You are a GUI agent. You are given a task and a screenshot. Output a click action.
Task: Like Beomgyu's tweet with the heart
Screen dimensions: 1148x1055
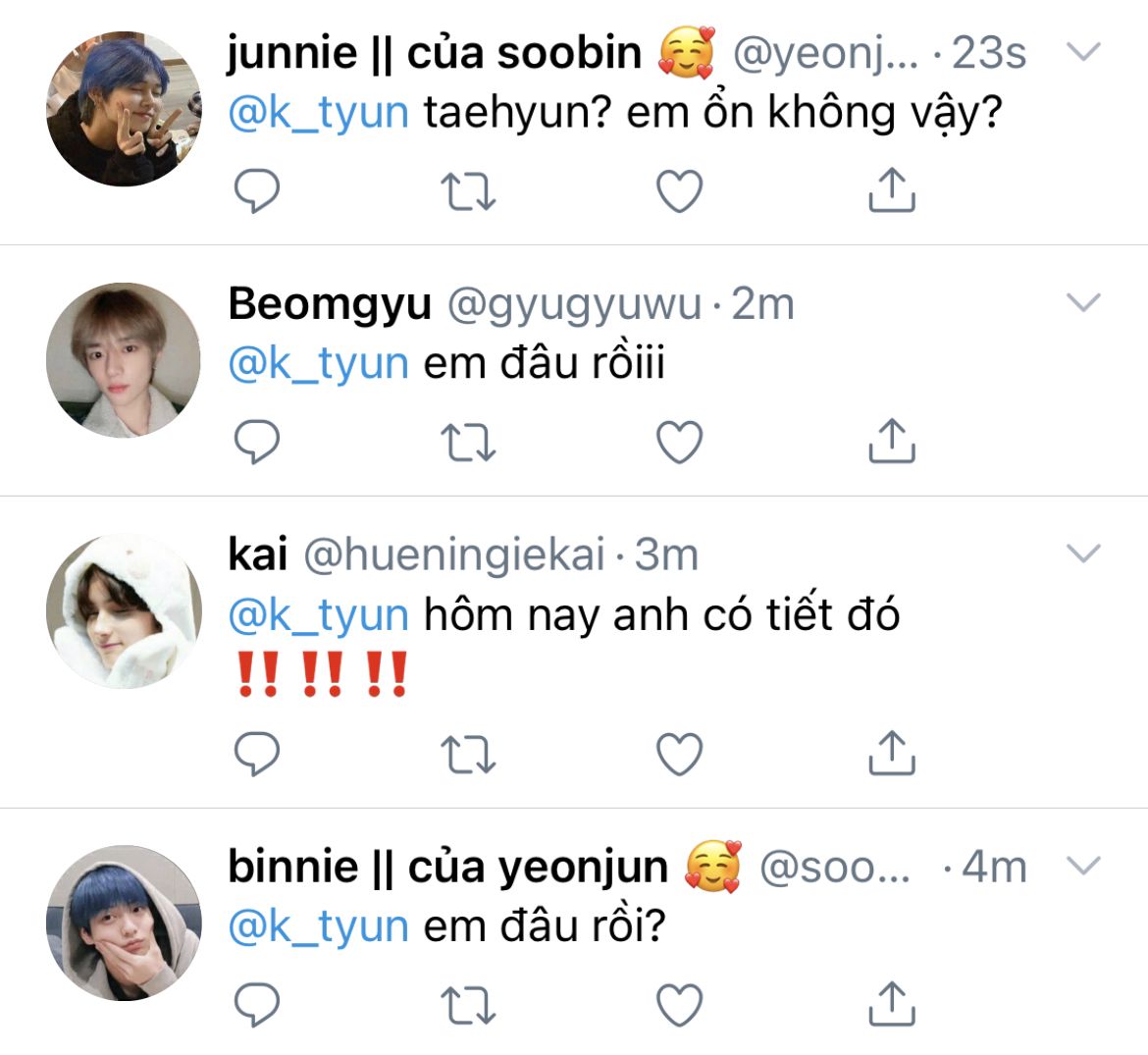679,443
